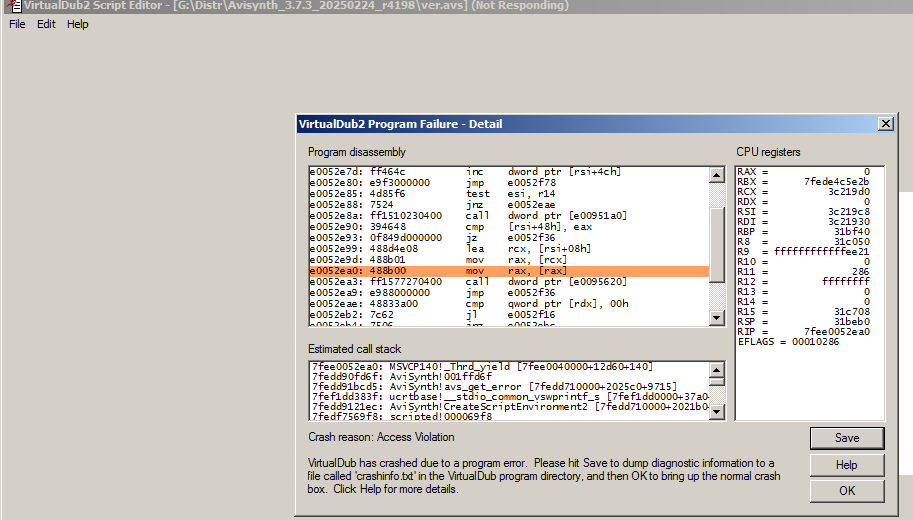Close the Program Failure Detail dialog
The height and width of the screenshot is (520, 913).
coord(886,123)
